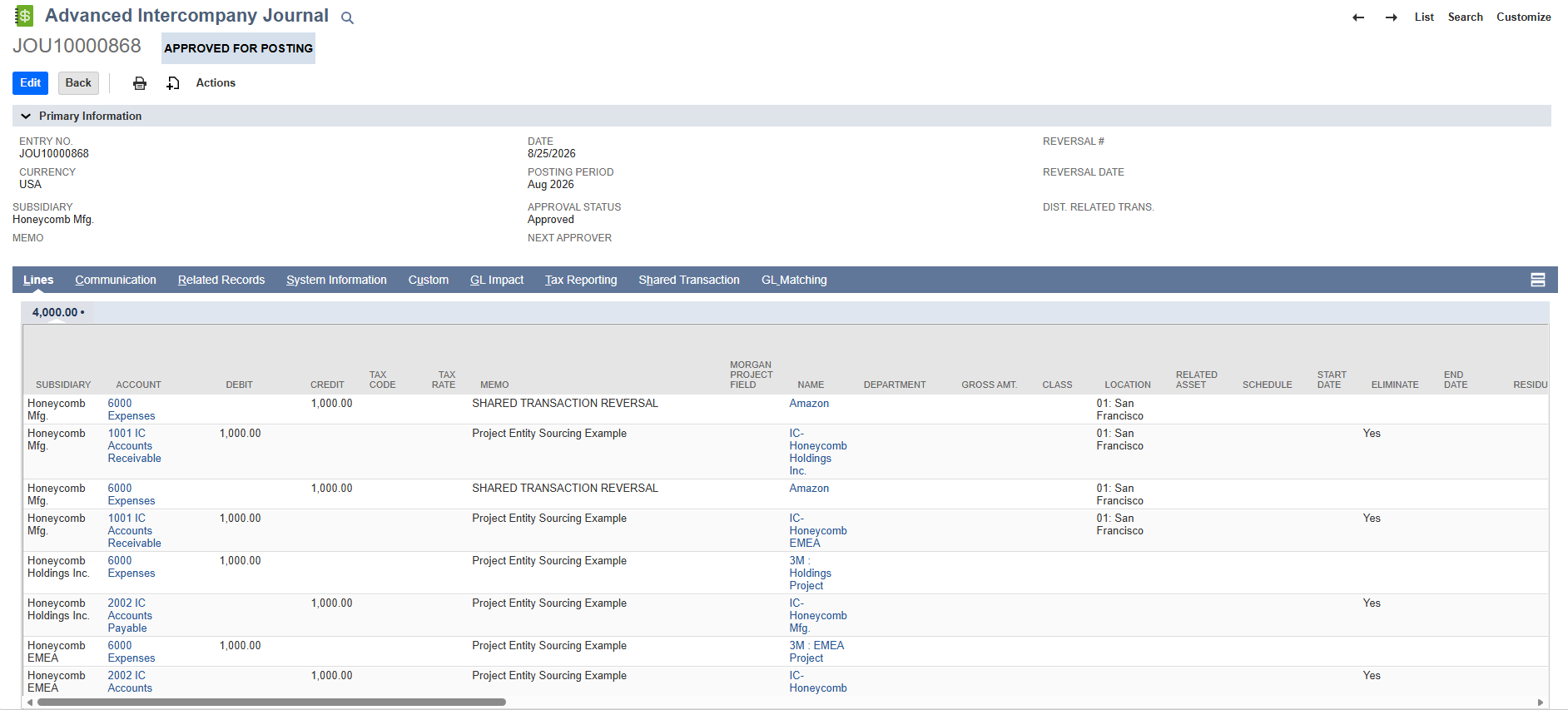Click the GROSS AMT. column header

tap(990, 385)
